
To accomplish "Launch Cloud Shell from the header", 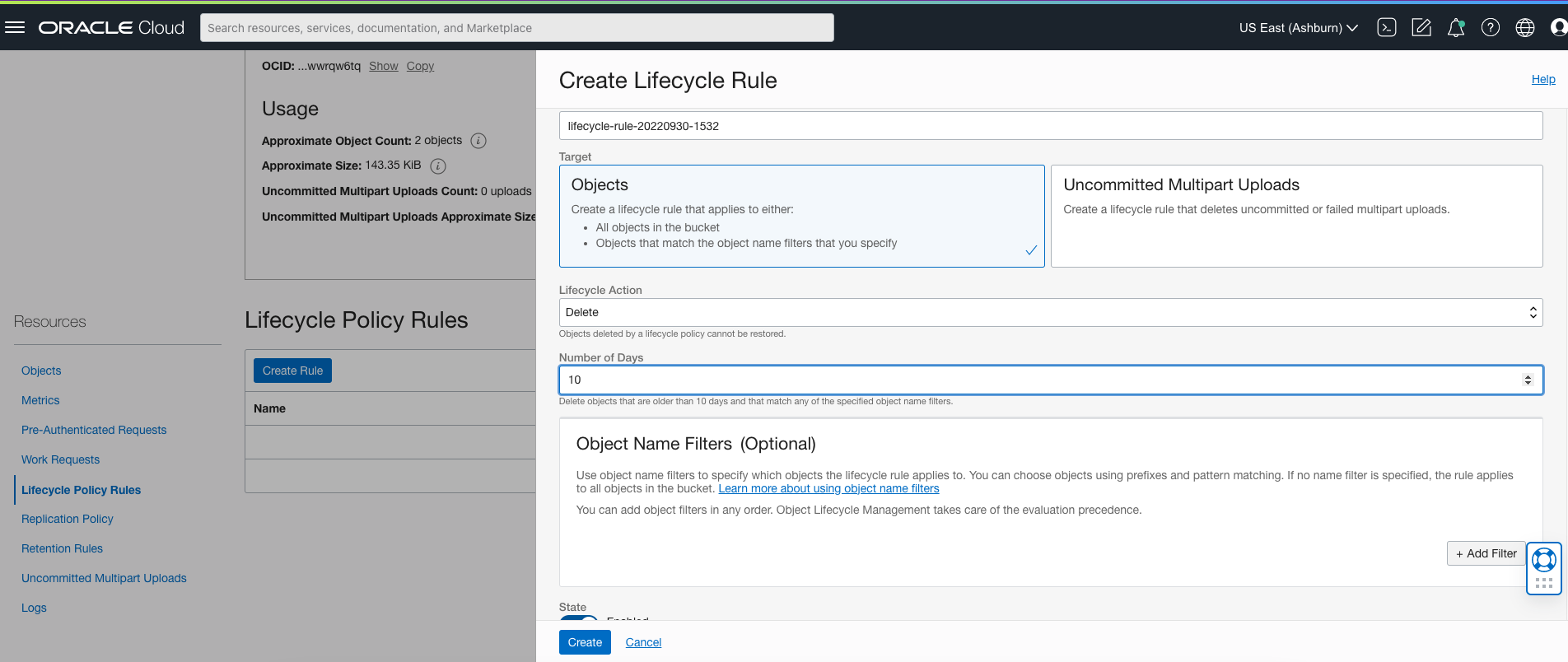I will point(1387,27).
